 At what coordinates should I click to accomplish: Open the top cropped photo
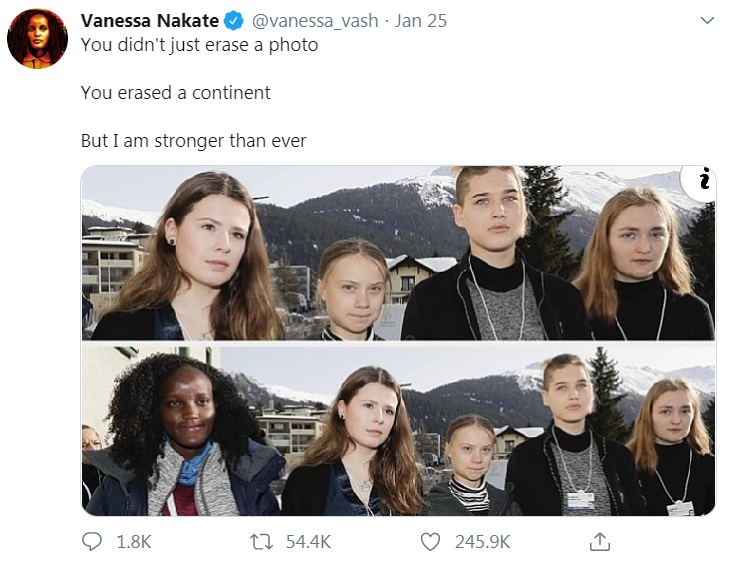(x=397, y=254)
